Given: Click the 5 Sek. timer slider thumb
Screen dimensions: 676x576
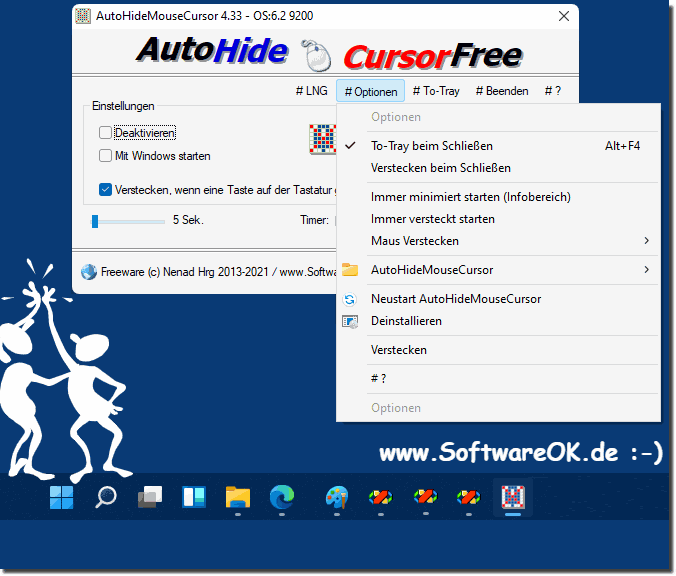Looking at the screenshot, I should [x=95, y=221].
